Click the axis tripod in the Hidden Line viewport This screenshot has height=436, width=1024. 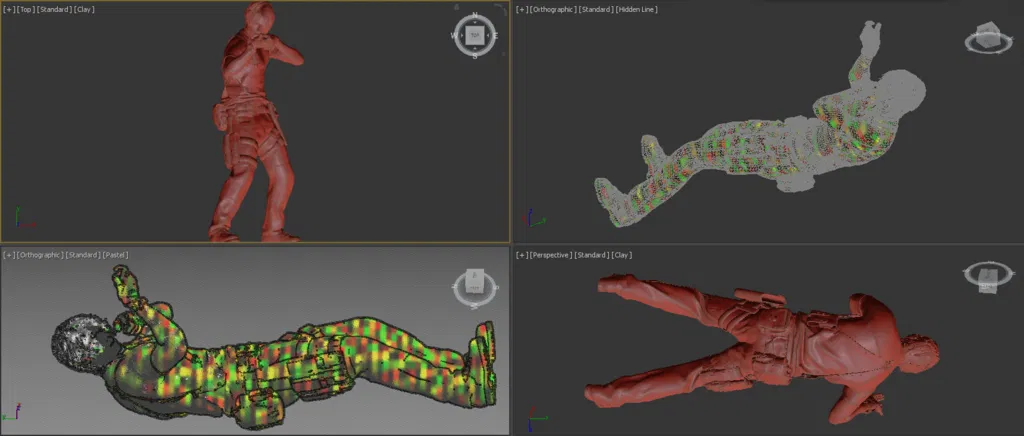pos(536,219)
